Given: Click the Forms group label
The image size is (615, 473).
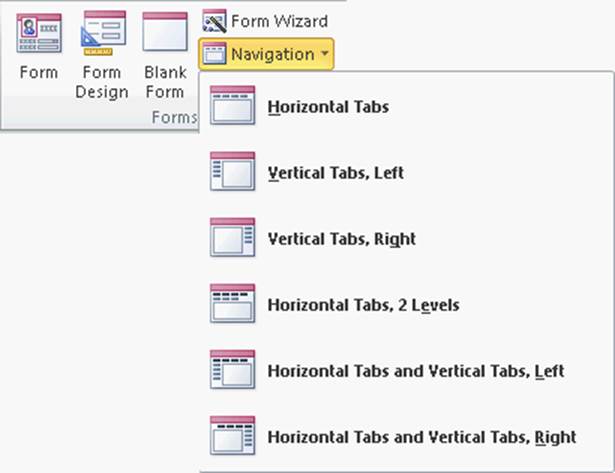Looking at the screenshot, I should coord(172,118).
